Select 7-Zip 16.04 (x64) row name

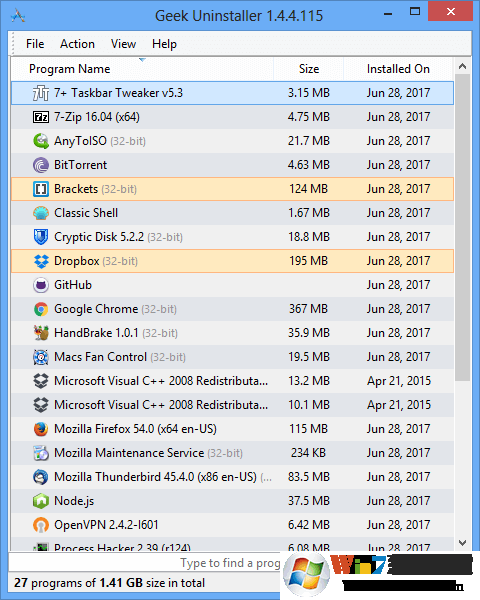(97, 117)
